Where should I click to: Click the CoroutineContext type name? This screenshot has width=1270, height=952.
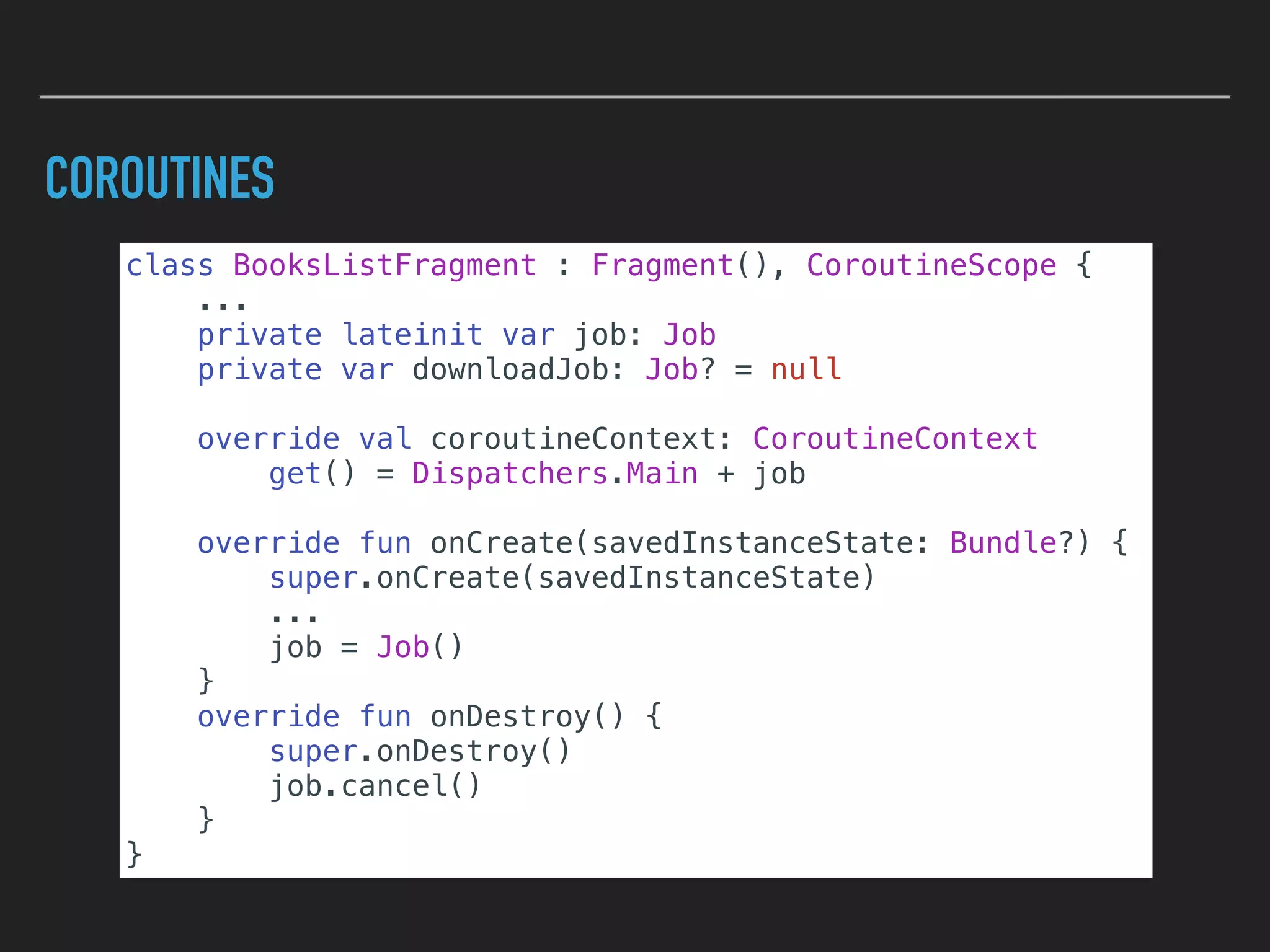coord(895,439)
